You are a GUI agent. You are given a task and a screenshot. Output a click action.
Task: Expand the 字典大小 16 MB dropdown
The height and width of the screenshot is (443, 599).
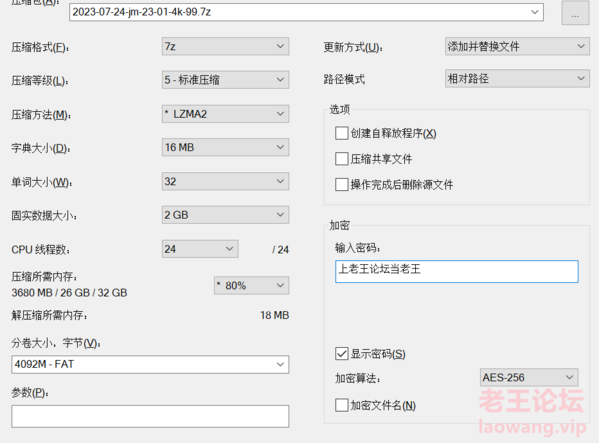point(225,147)
